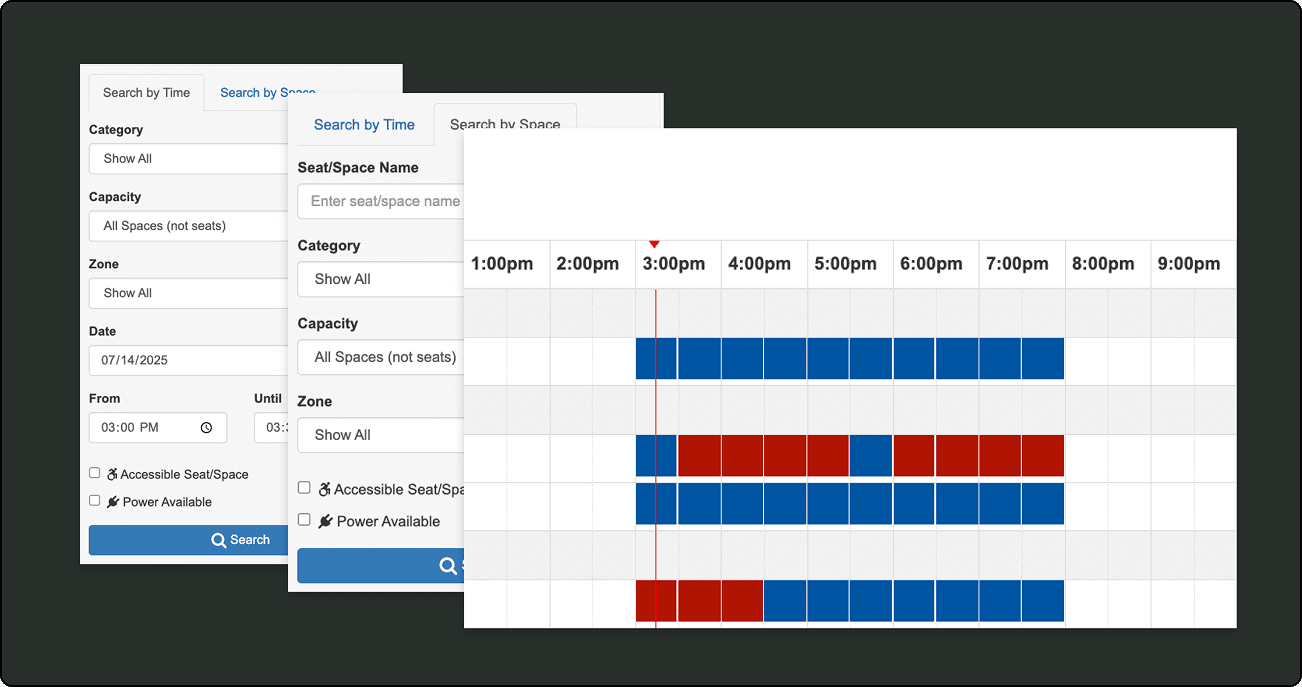The image size is (1302, 687).
Task: Click the 7:00pm column header
Action: tap(1022, 264)
